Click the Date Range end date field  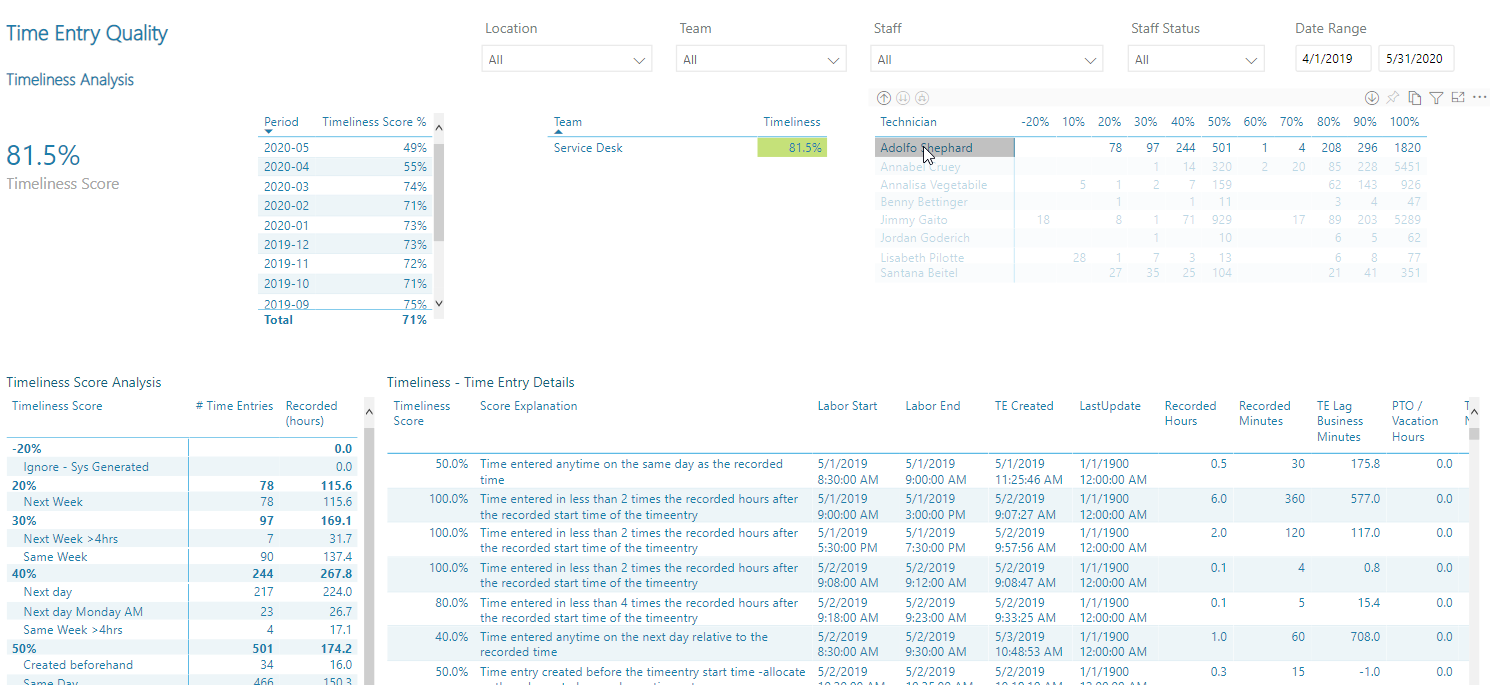point(1416,59)
